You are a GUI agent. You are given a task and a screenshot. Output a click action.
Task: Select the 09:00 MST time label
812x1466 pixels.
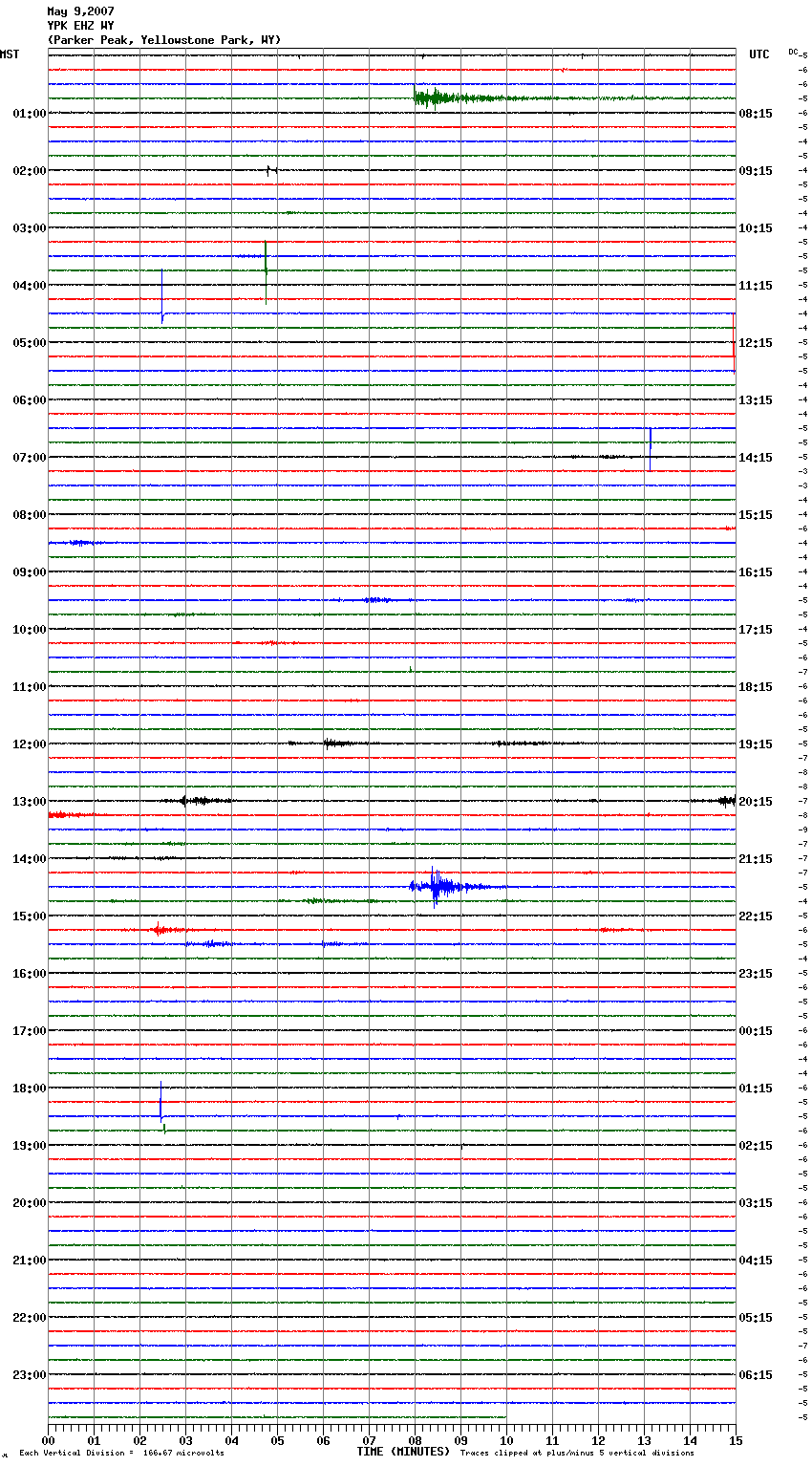point(30,572)
